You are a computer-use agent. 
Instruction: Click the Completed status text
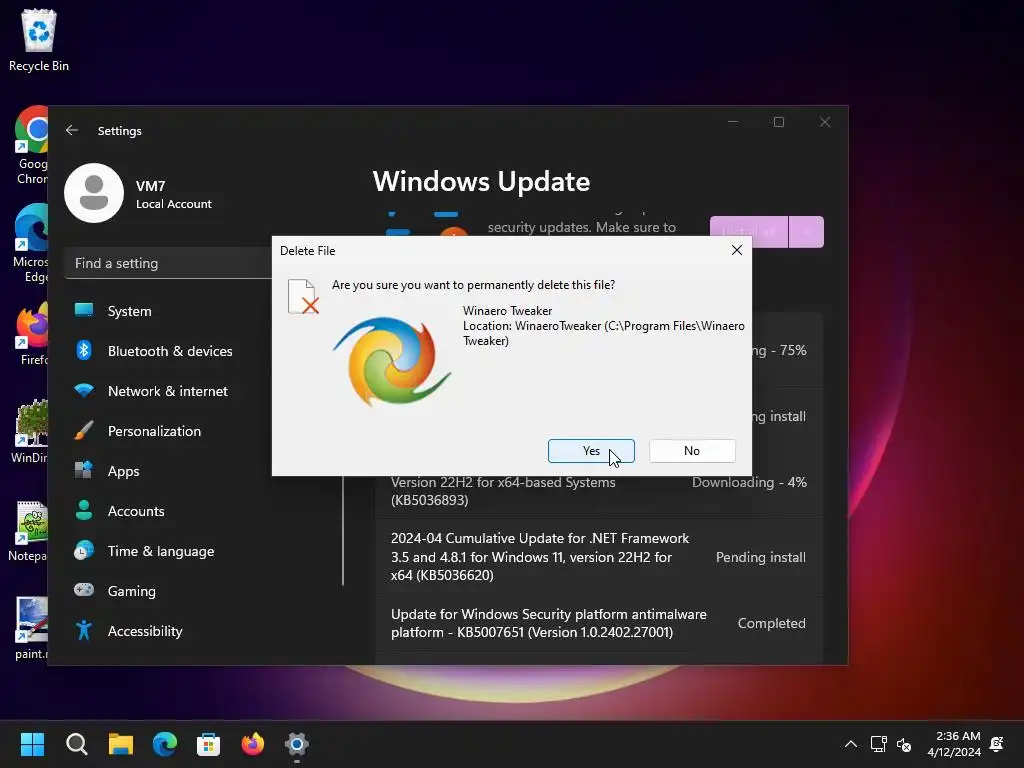(x=771, y=623)
